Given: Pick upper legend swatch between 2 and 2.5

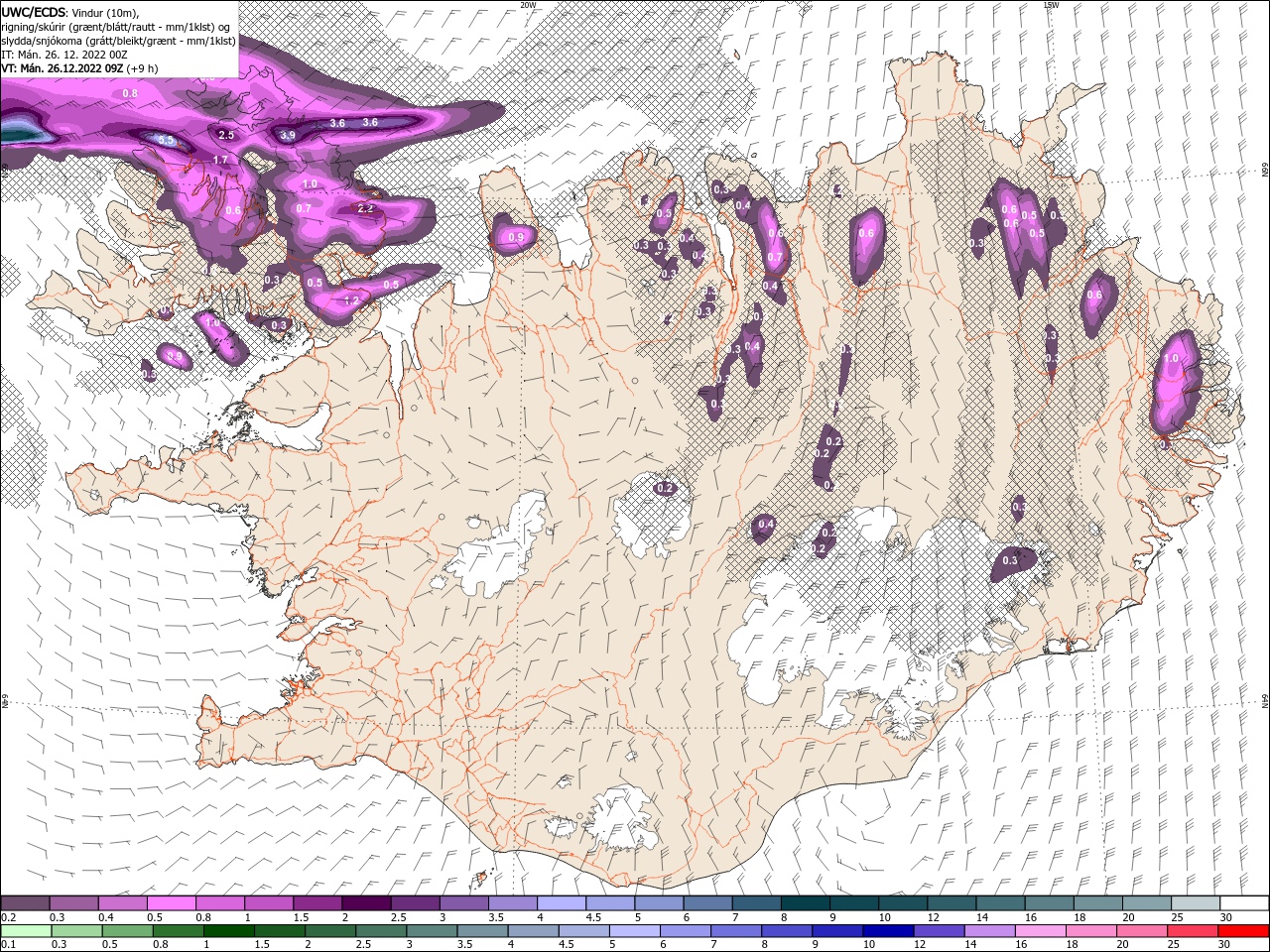Looking at the screenshot, I should tap(365, 903).
